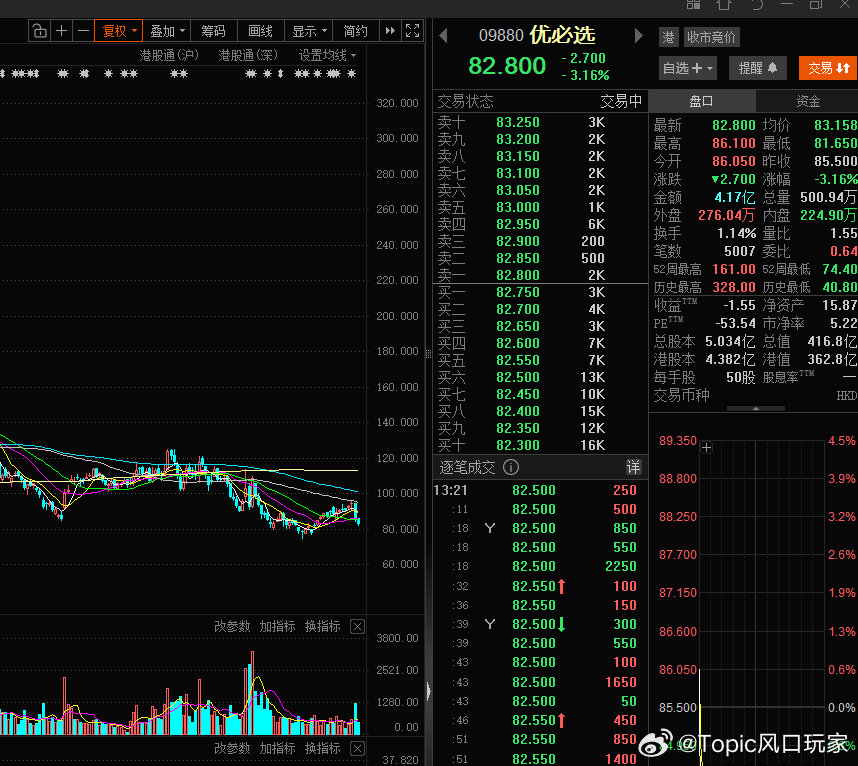
Task: Zoom in chart with plus icon
Action: pyautogui.click(x=62, y=31)
